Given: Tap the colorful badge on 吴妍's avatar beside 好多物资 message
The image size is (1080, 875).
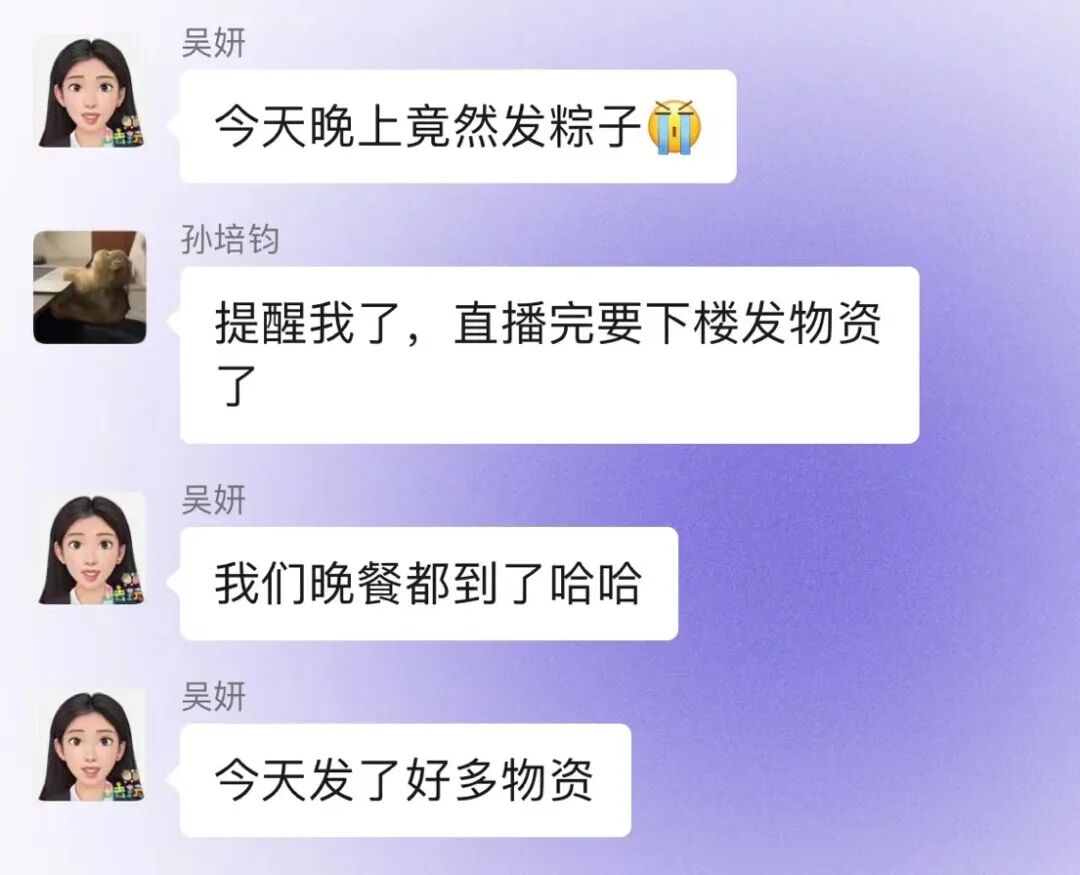Looking at the screenshot, I should point(126,785).
